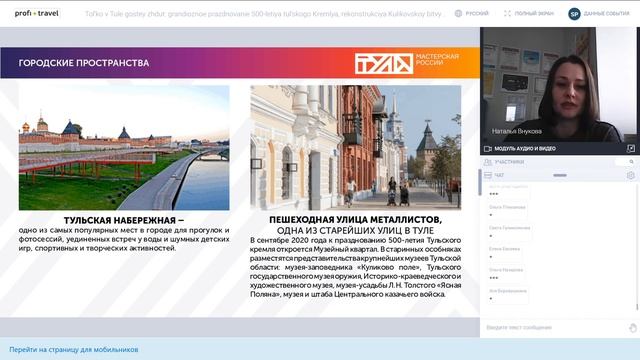Click the profi.travel logo
The image size is (640, 360).
[37, 13]
